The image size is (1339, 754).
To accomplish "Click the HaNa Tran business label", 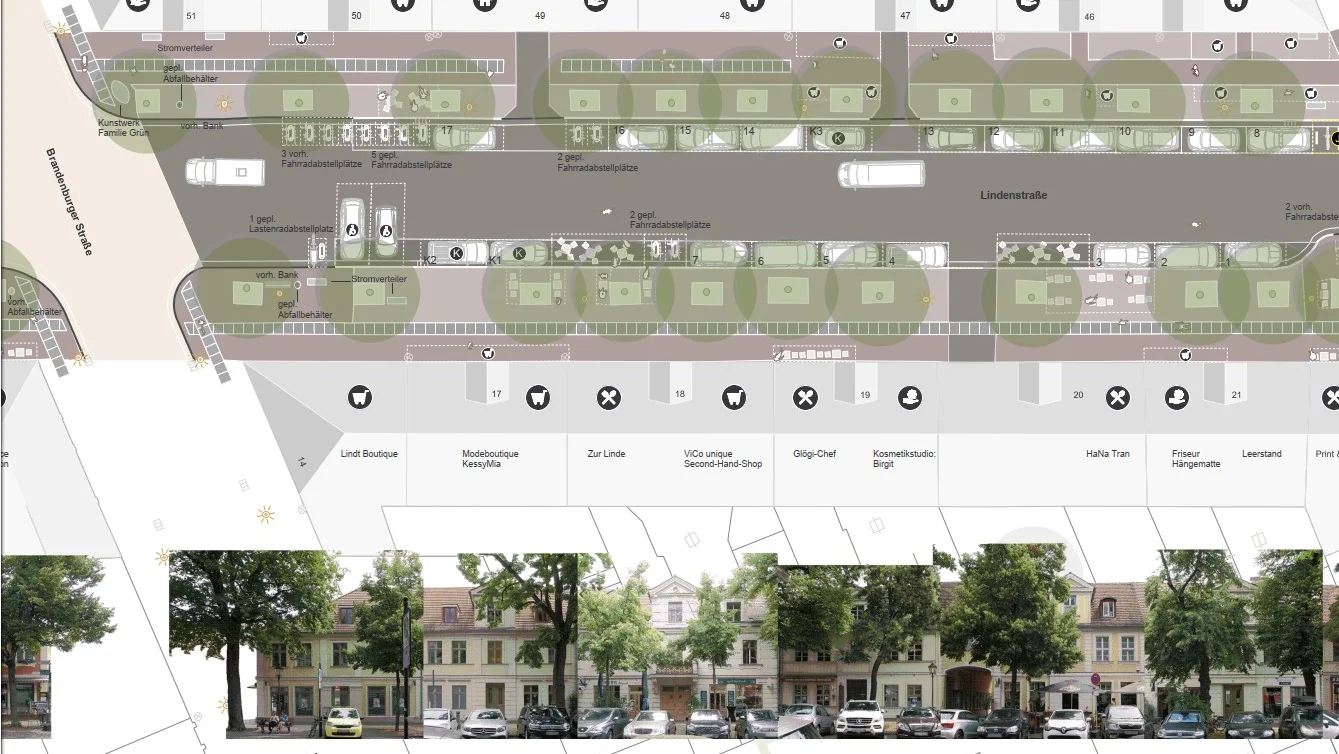I will 1107,454.
